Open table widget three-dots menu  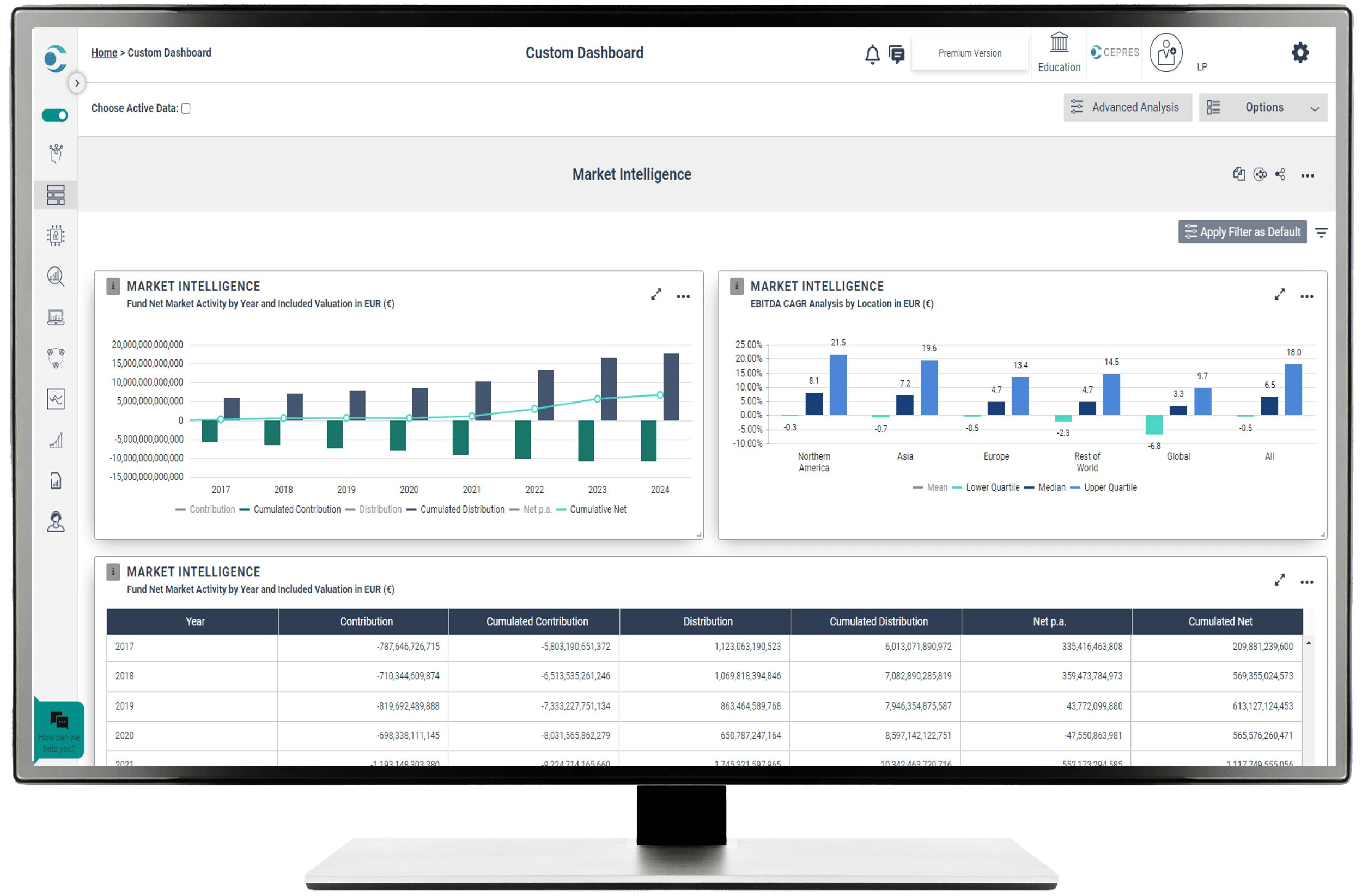(1306, 582)
